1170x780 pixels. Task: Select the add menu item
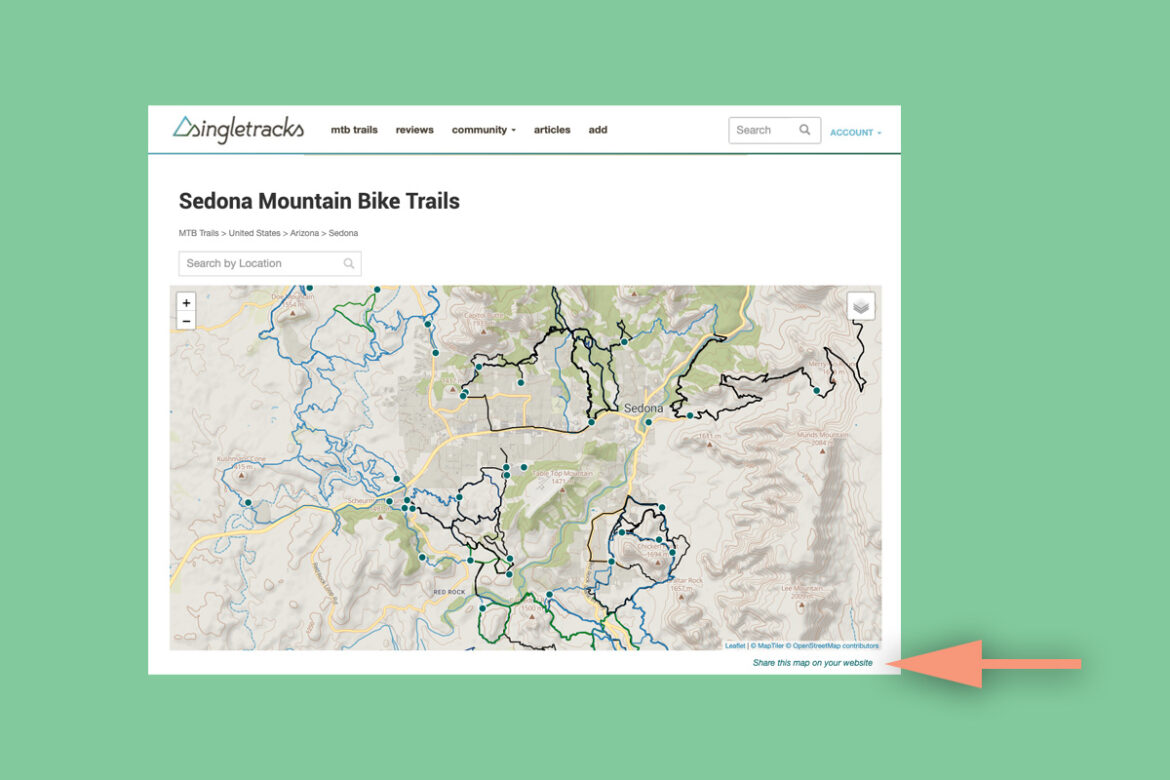click(598, 130)
